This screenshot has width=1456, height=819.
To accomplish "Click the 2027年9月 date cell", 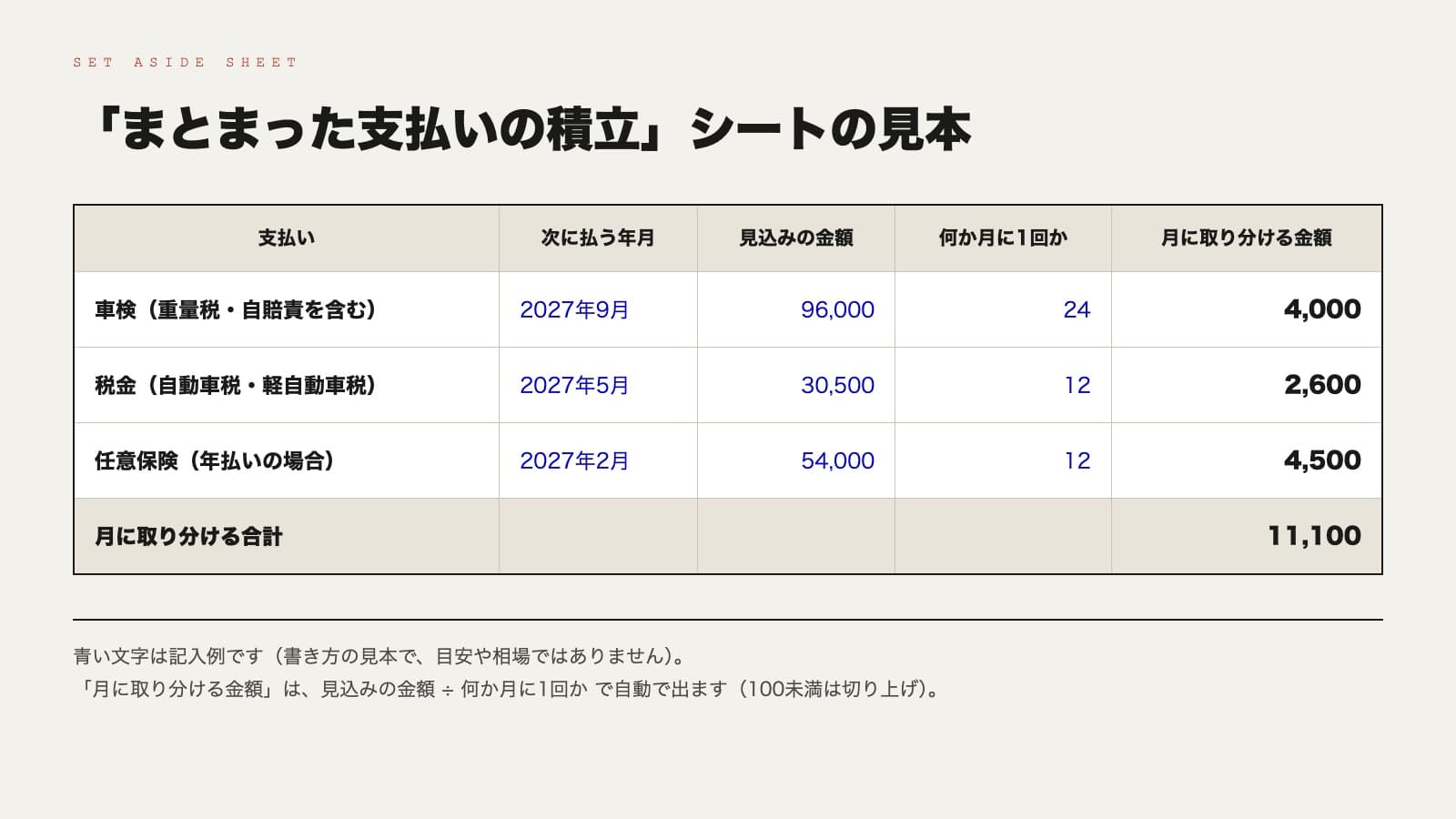I will click(598, 309).
